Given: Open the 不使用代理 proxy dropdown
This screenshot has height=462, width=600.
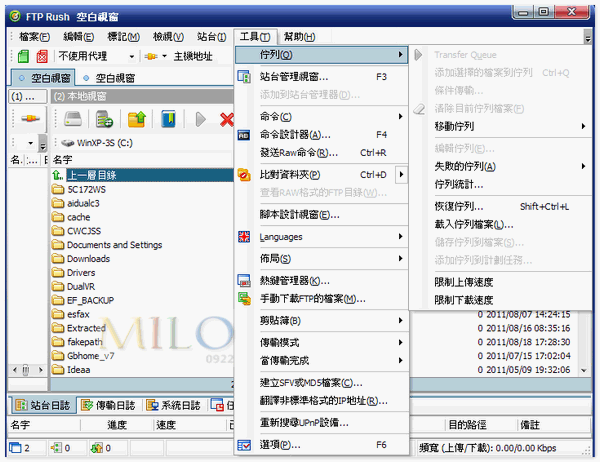Looking at the screenshot, I should (x=132, y=57).
